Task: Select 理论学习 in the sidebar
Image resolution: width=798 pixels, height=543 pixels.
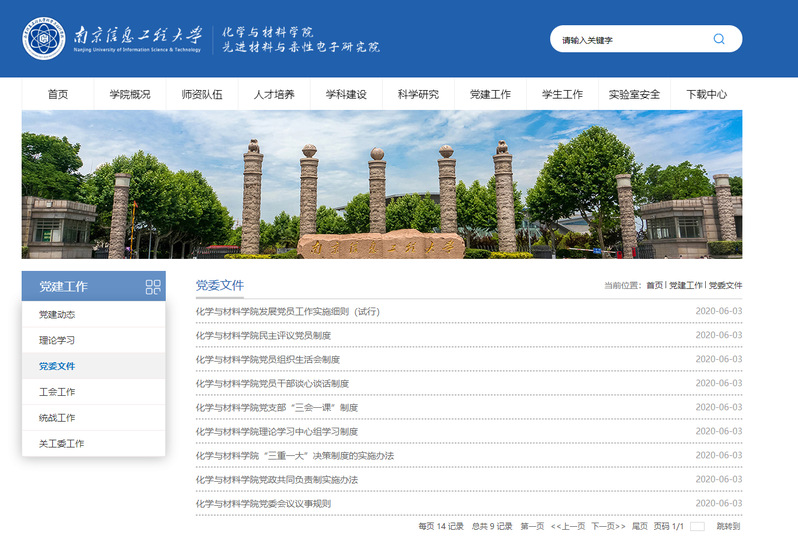Action: pos(57,340)
